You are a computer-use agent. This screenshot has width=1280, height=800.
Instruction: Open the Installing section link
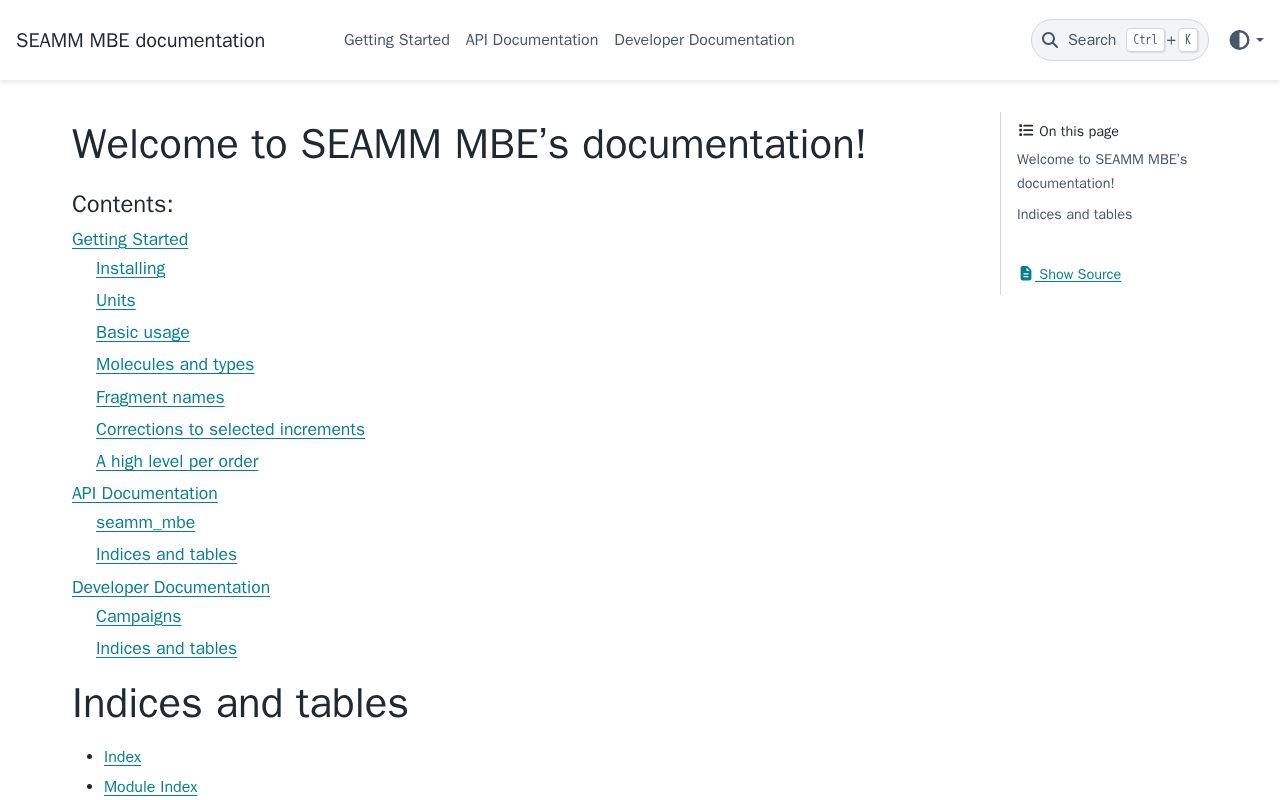(x=131, y=268)
